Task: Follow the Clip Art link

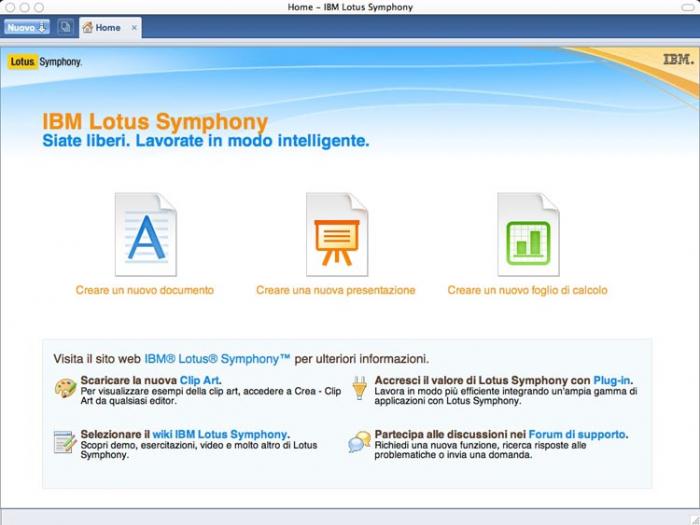Action: tap(200, 380)
